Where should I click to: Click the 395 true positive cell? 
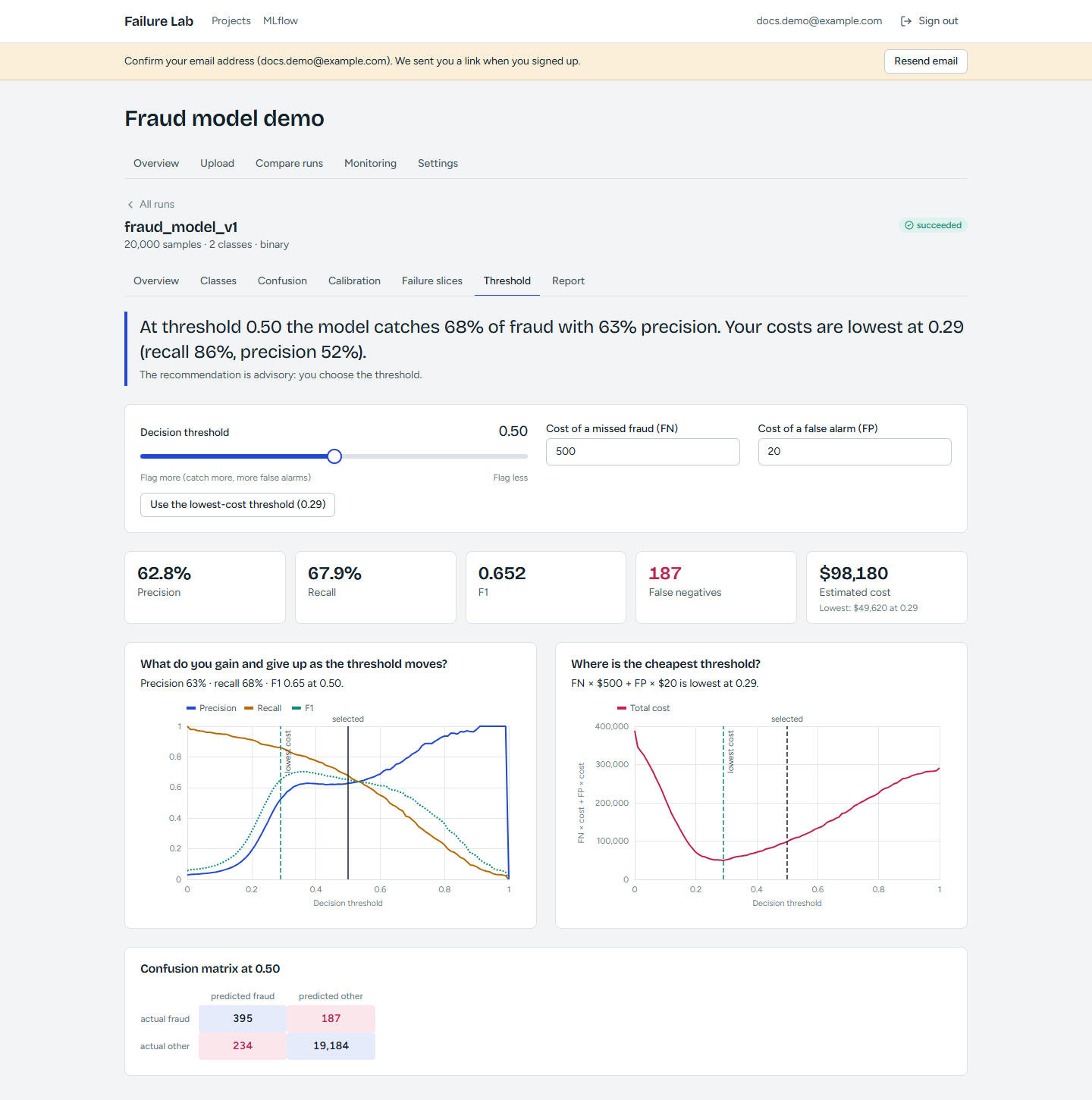[243, 1019]
